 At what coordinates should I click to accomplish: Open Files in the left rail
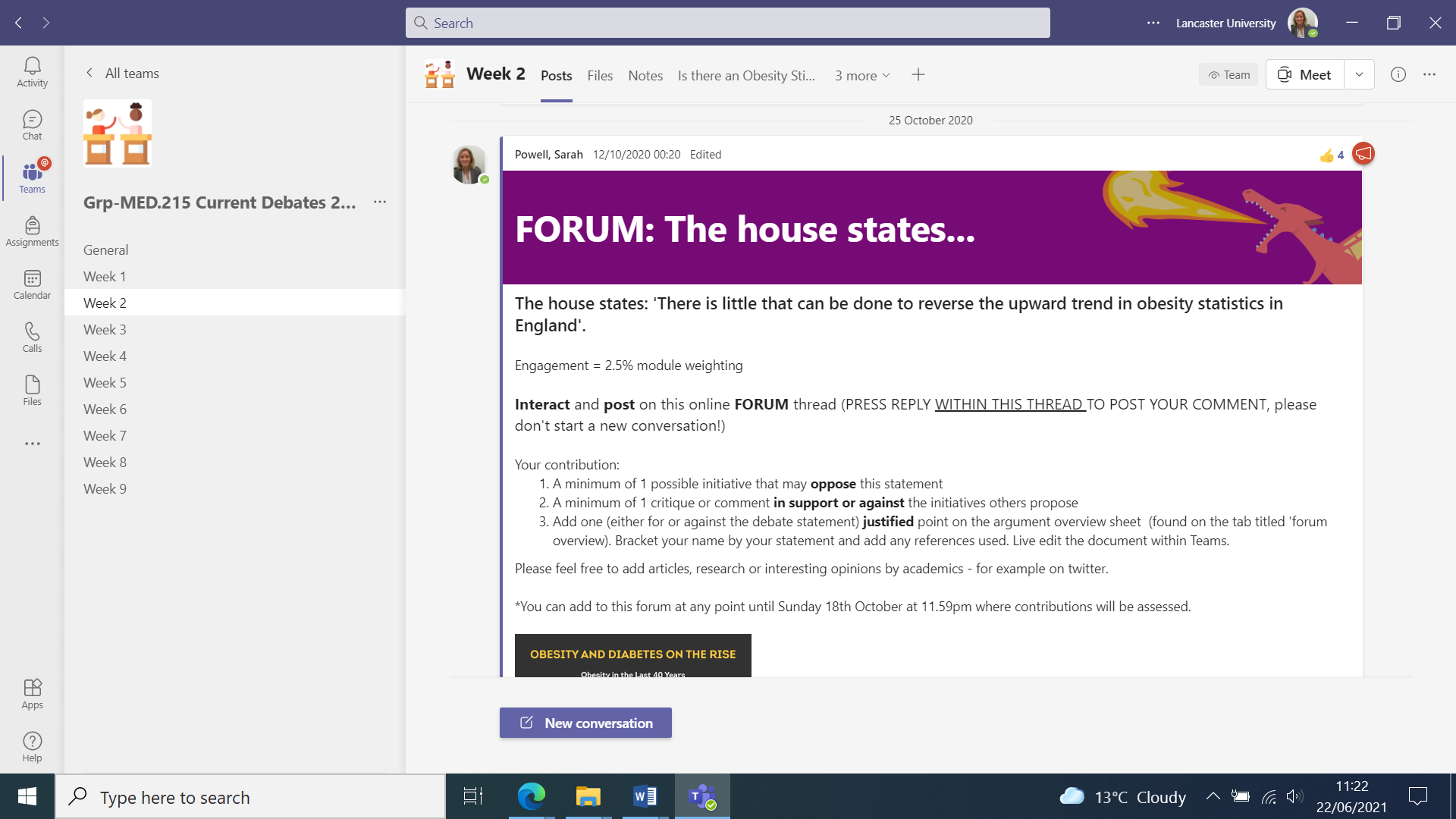click(32, 391)
